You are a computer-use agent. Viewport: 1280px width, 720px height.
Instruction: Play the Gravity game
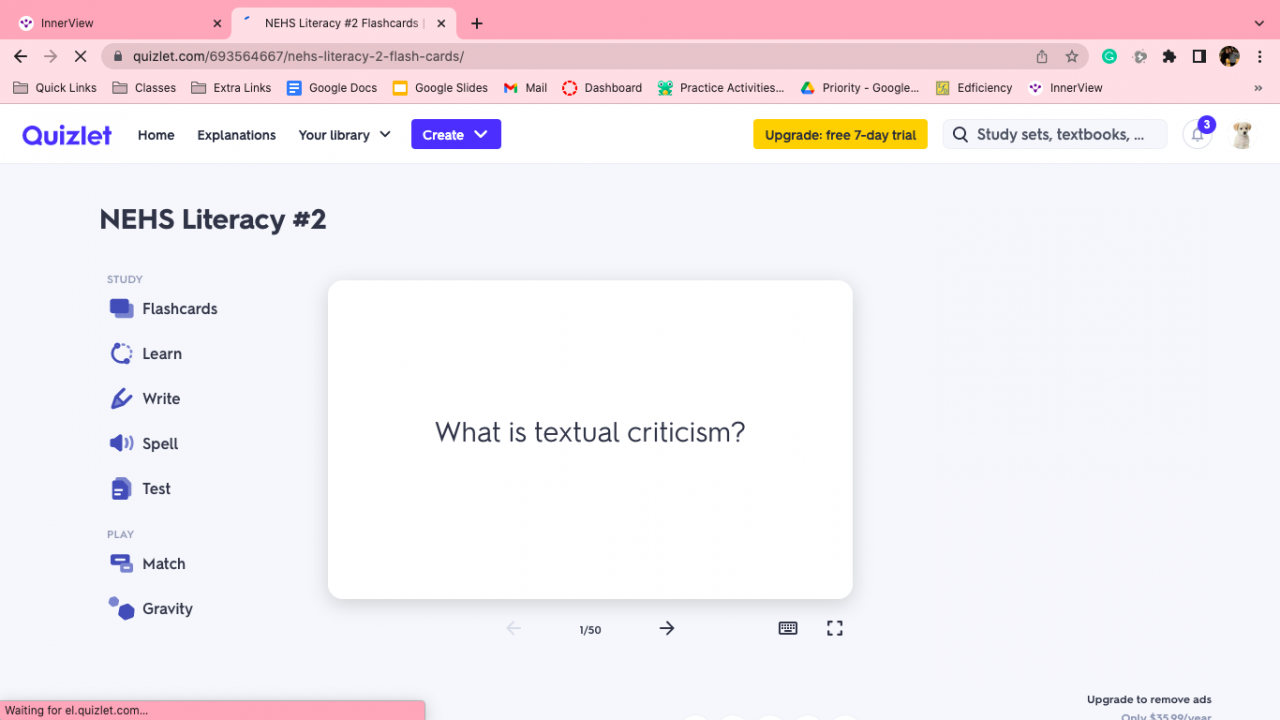[x=151, y=609]
